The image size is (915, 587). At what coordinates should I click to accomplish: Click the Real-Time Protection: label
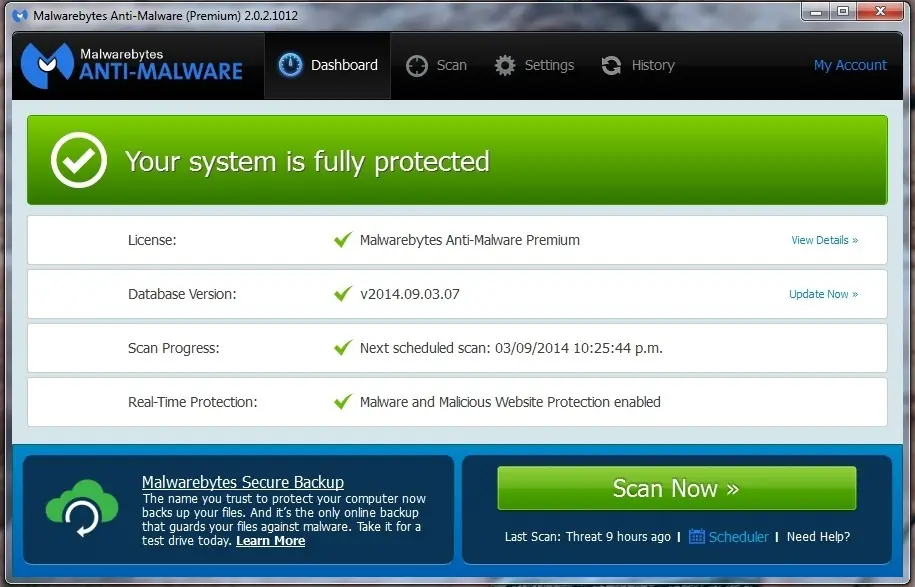[193, 402]
